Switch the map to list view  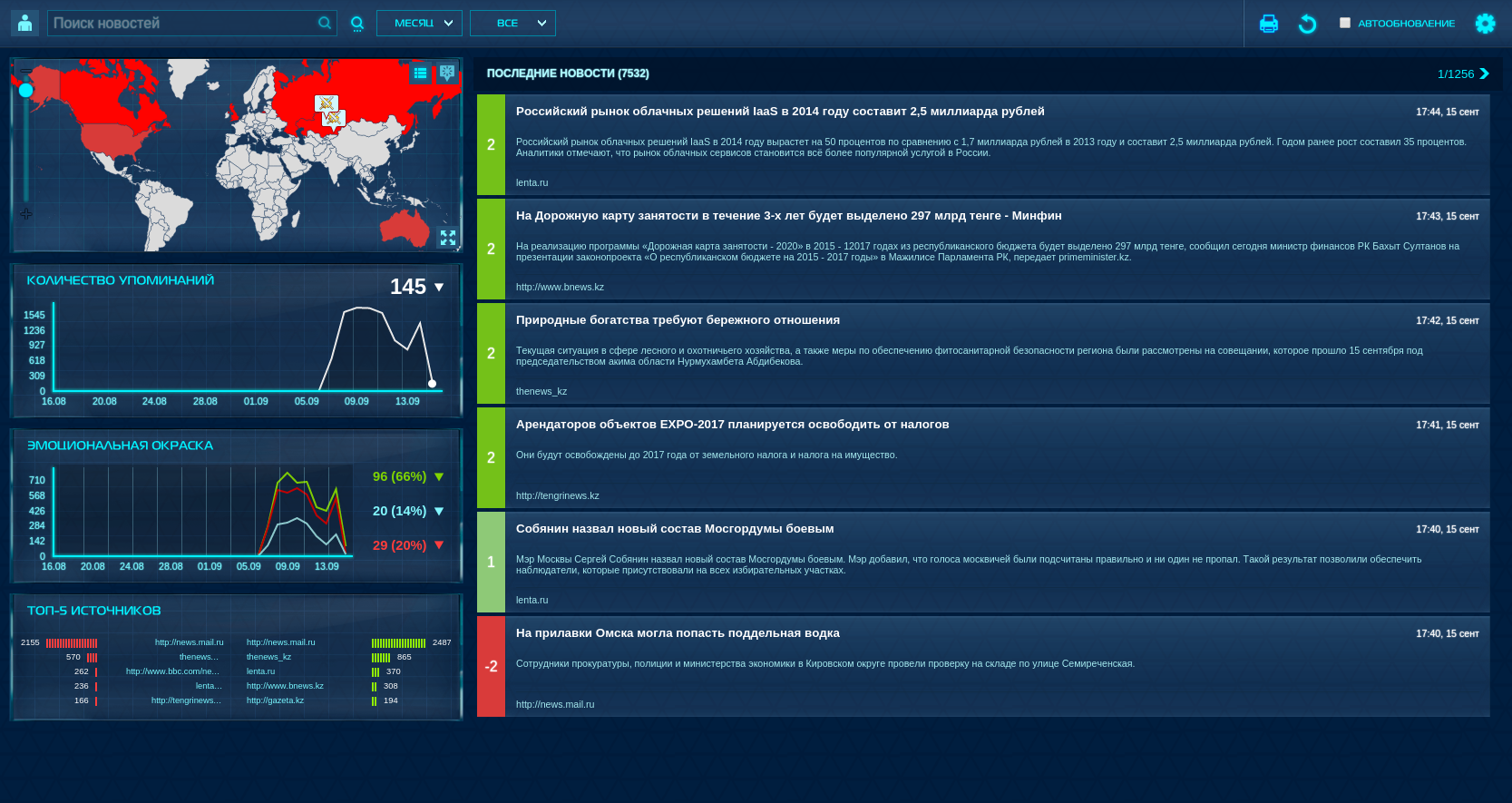coord(420,73)
